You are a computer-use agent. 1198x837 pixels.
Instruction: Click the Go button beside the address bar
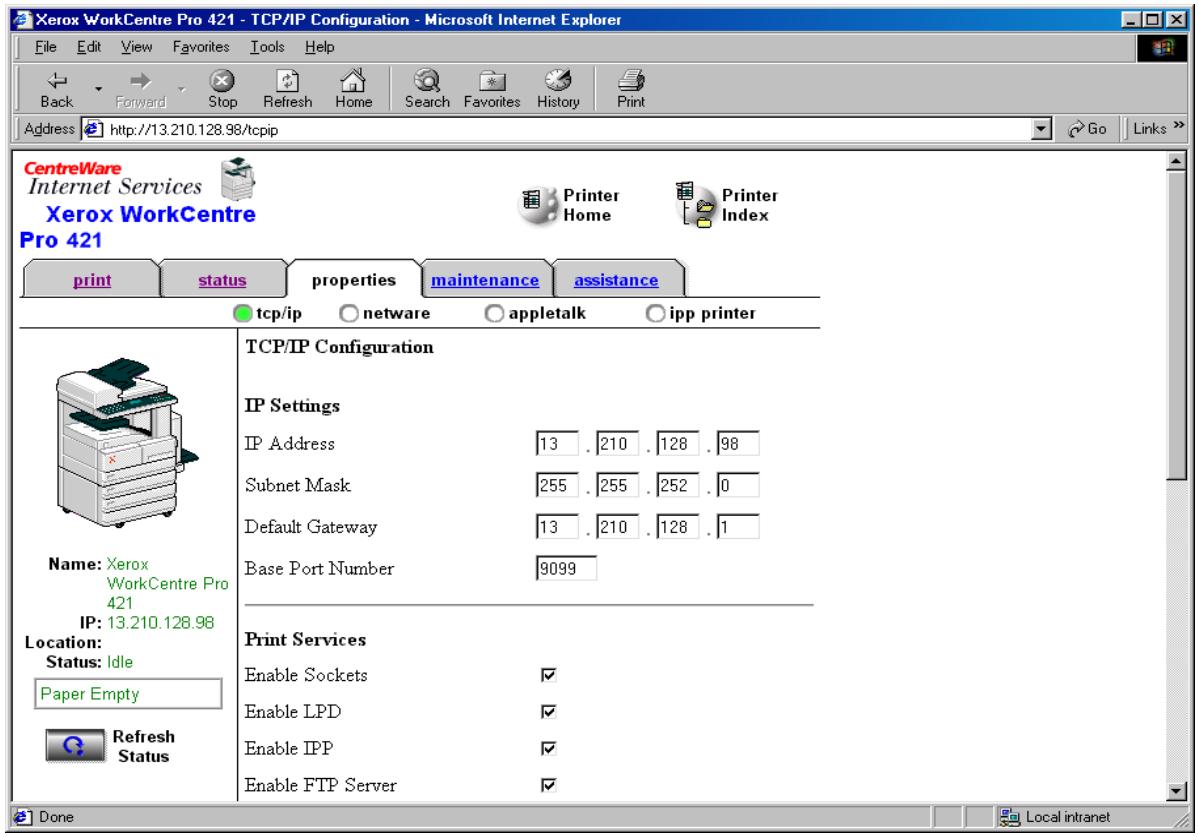click(1087, 129)
